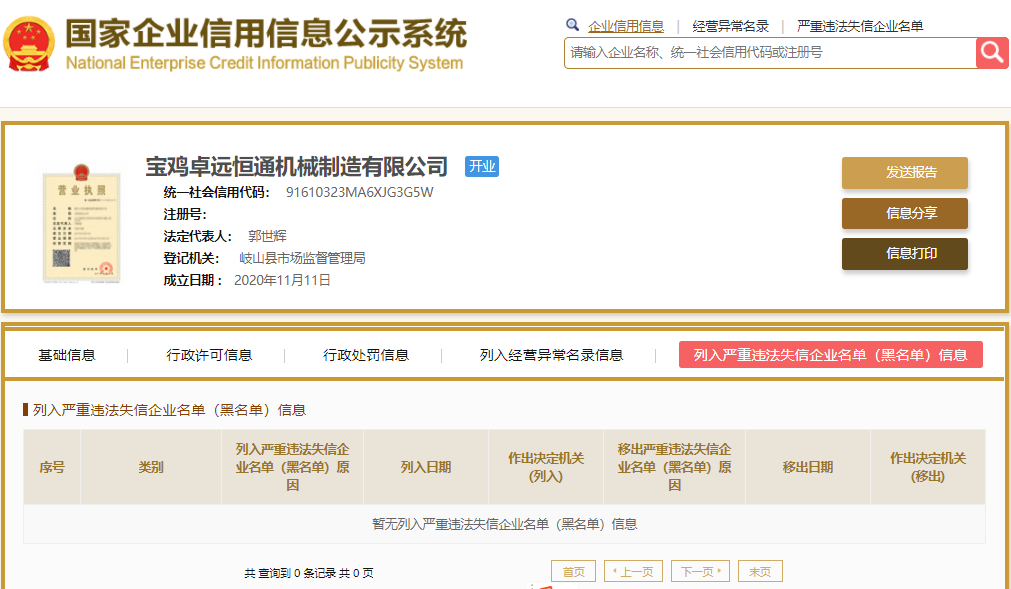
Task: Click the 移出日期 column header
Action: tap(808, 467)
